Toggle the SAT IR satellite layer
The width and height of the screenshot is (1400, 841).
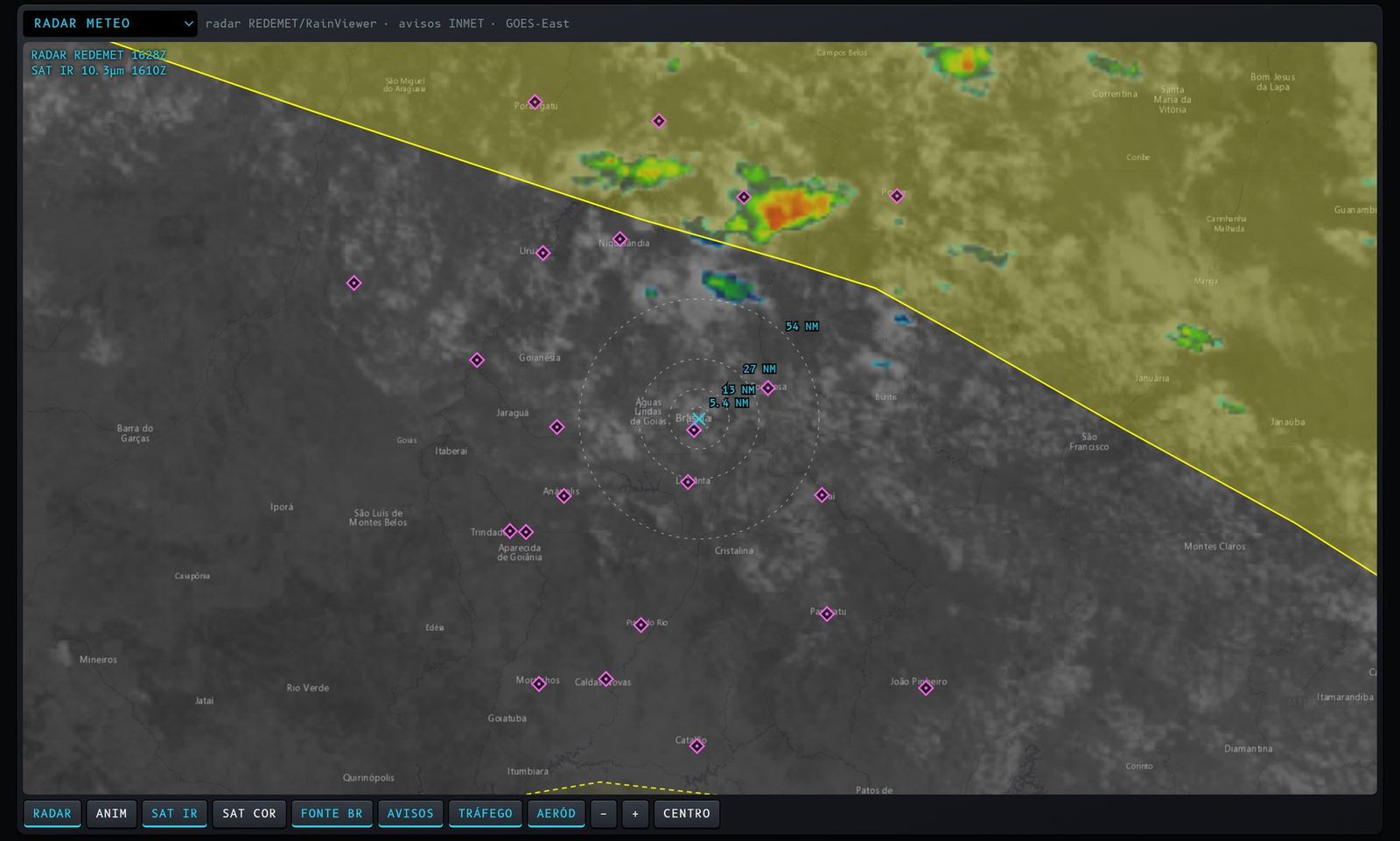click(x=174, y=814)
